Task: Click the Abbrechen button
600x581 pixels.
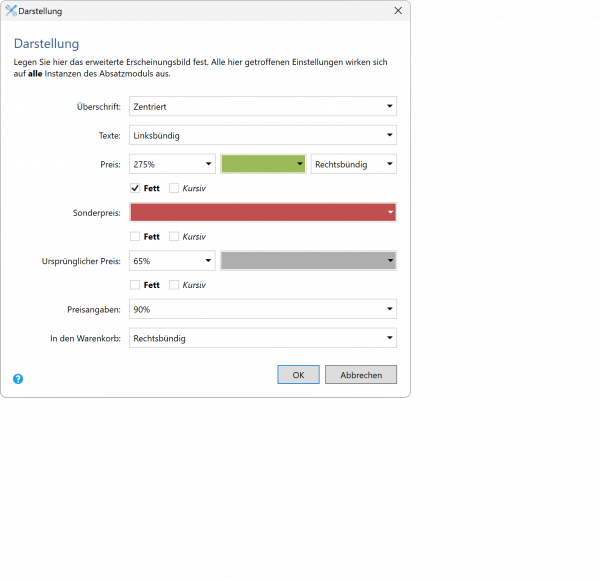Action: pyautogui.click(x=360, y=375)
